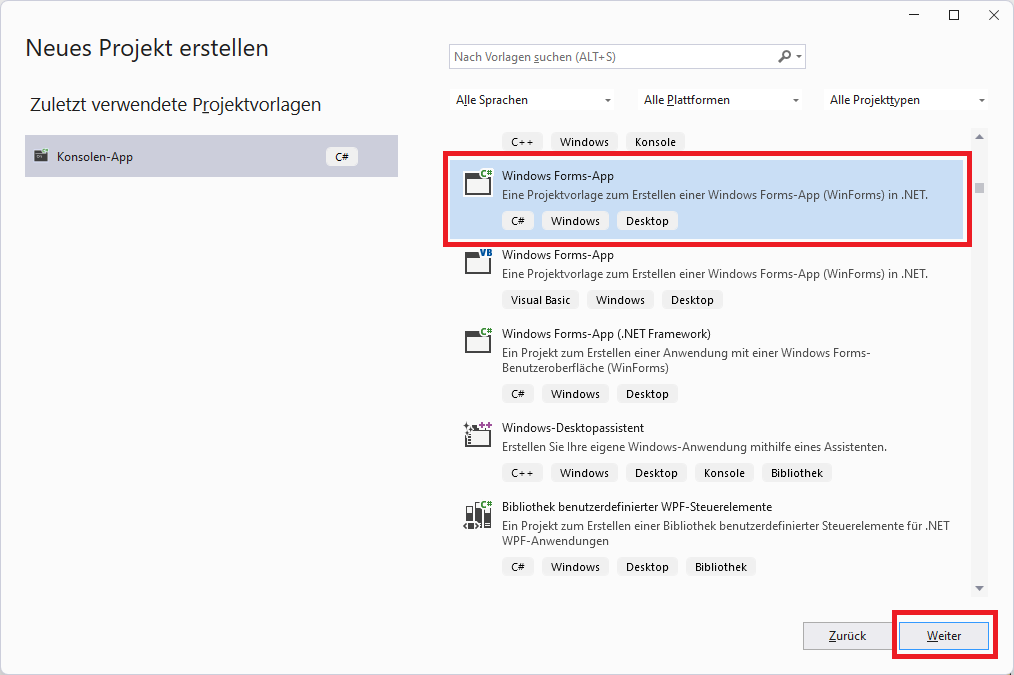Screen dimensions: 1014x675
Task: Click the Visual Basic tag
Action: pos(540,300)
